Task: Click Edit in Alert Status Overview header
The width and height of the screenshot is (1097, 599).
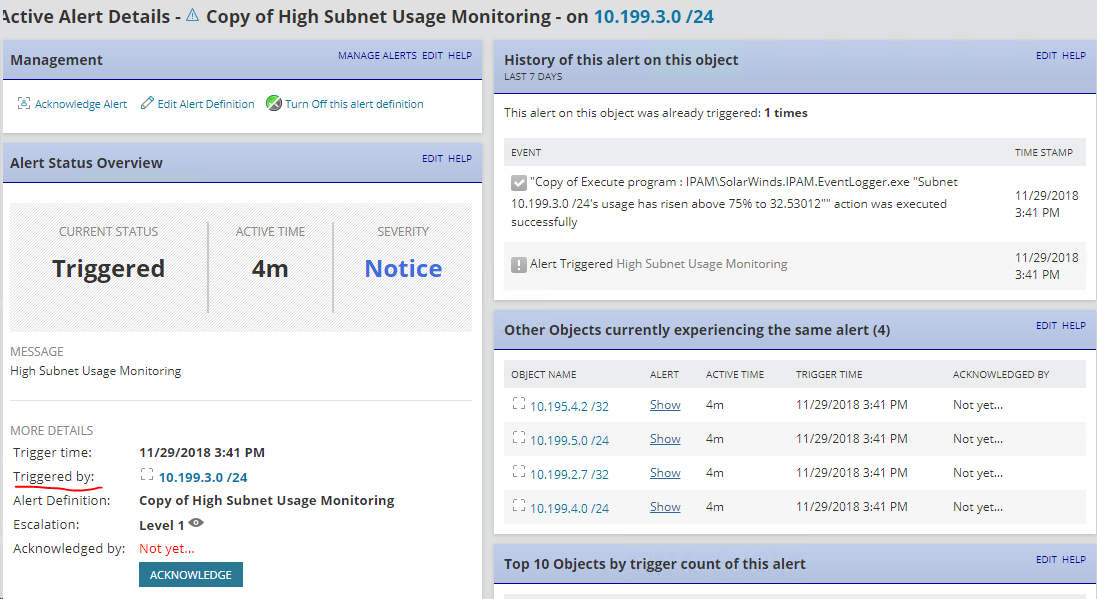Action: (x=432, y=158)
